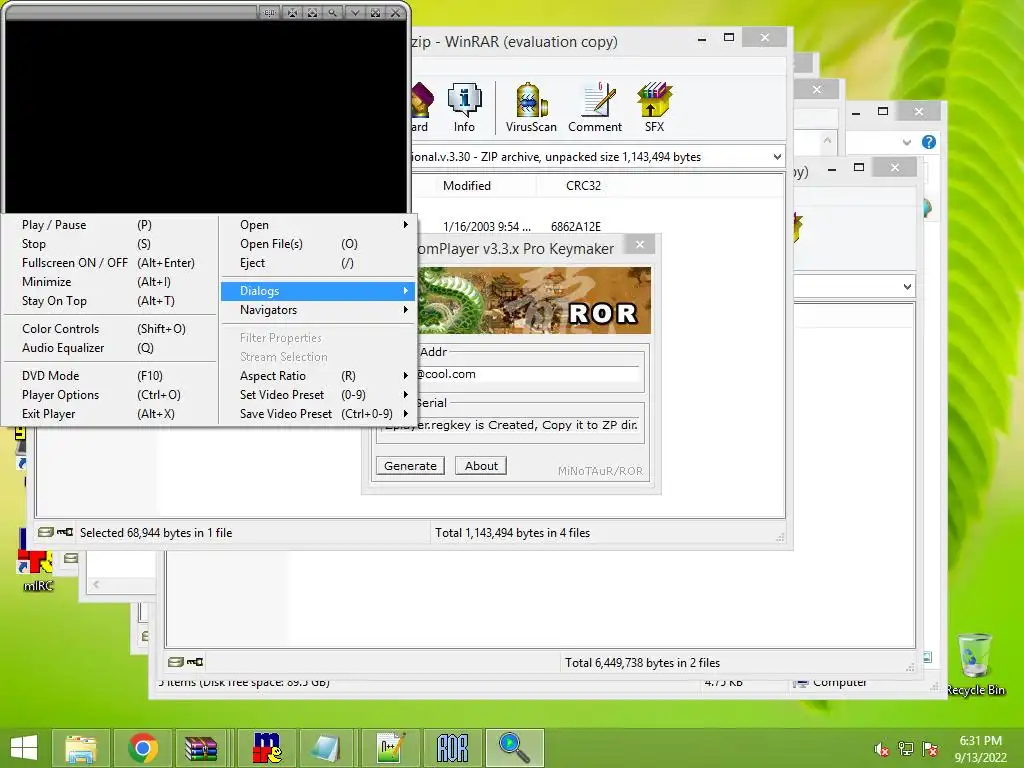Click the Generate button
The height and width of the screenshot is (768, 1024).
point(410,466)
